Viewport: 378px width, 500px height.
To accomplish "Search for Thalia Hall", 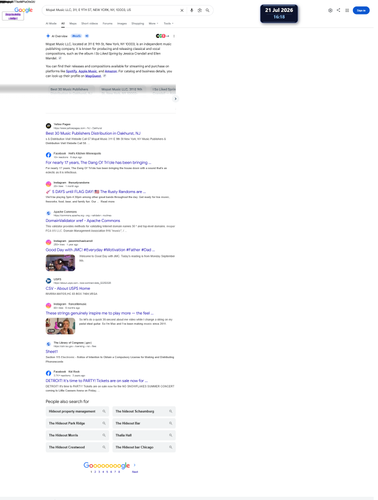I will pos(144,435).
